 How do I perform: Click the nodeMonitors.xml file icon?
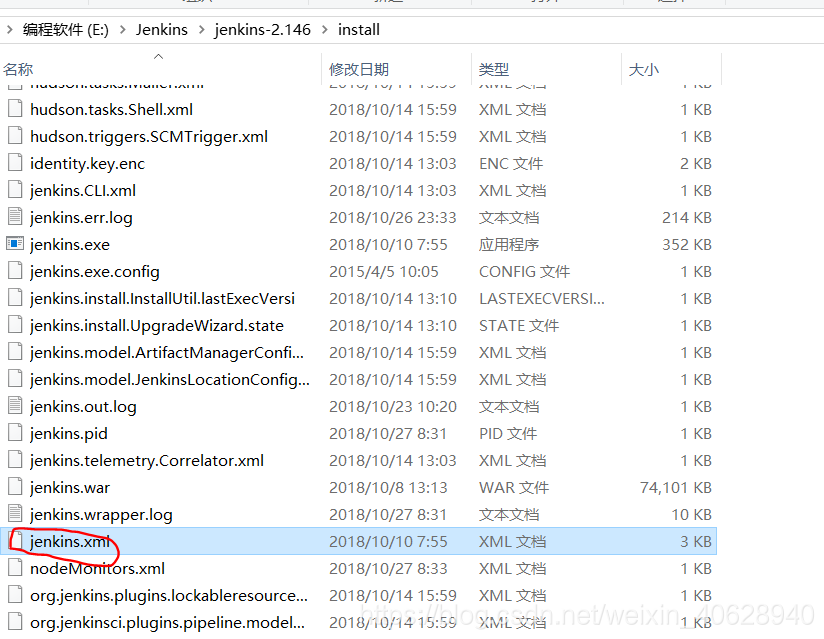[15, 568]
